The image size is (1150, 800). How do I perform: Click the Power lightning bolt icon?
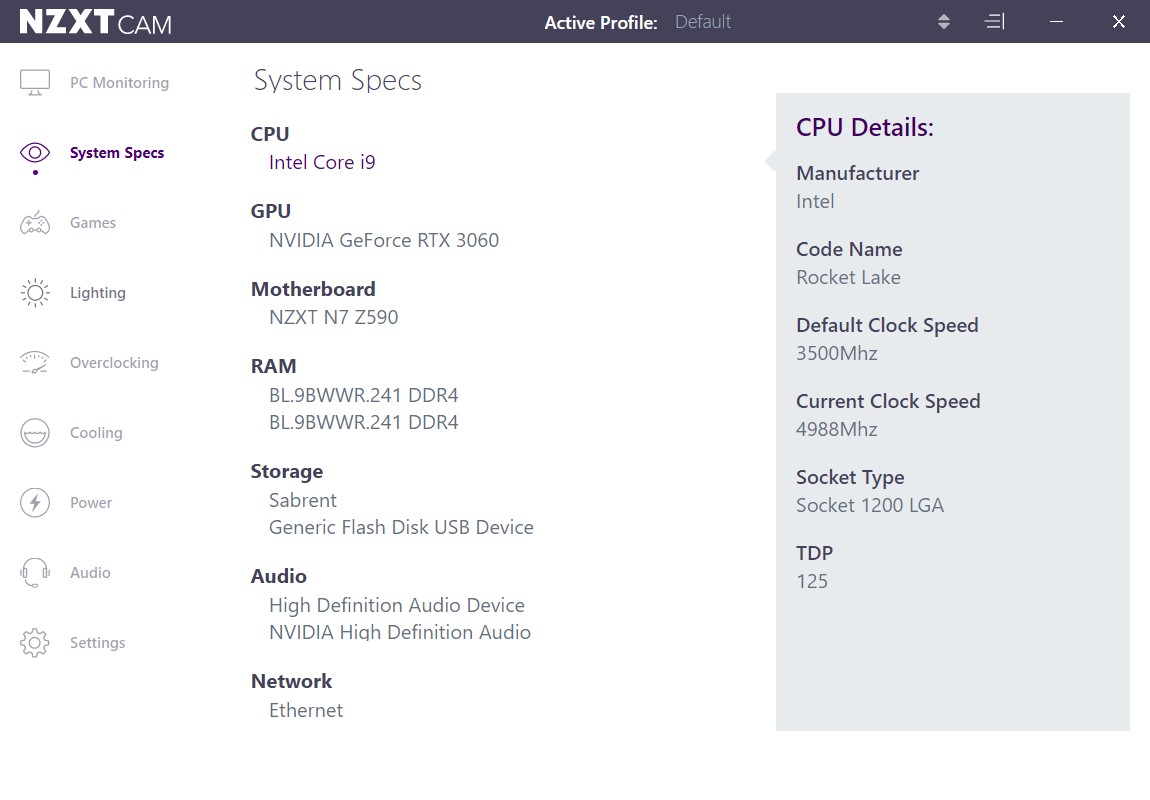[34, 502]
